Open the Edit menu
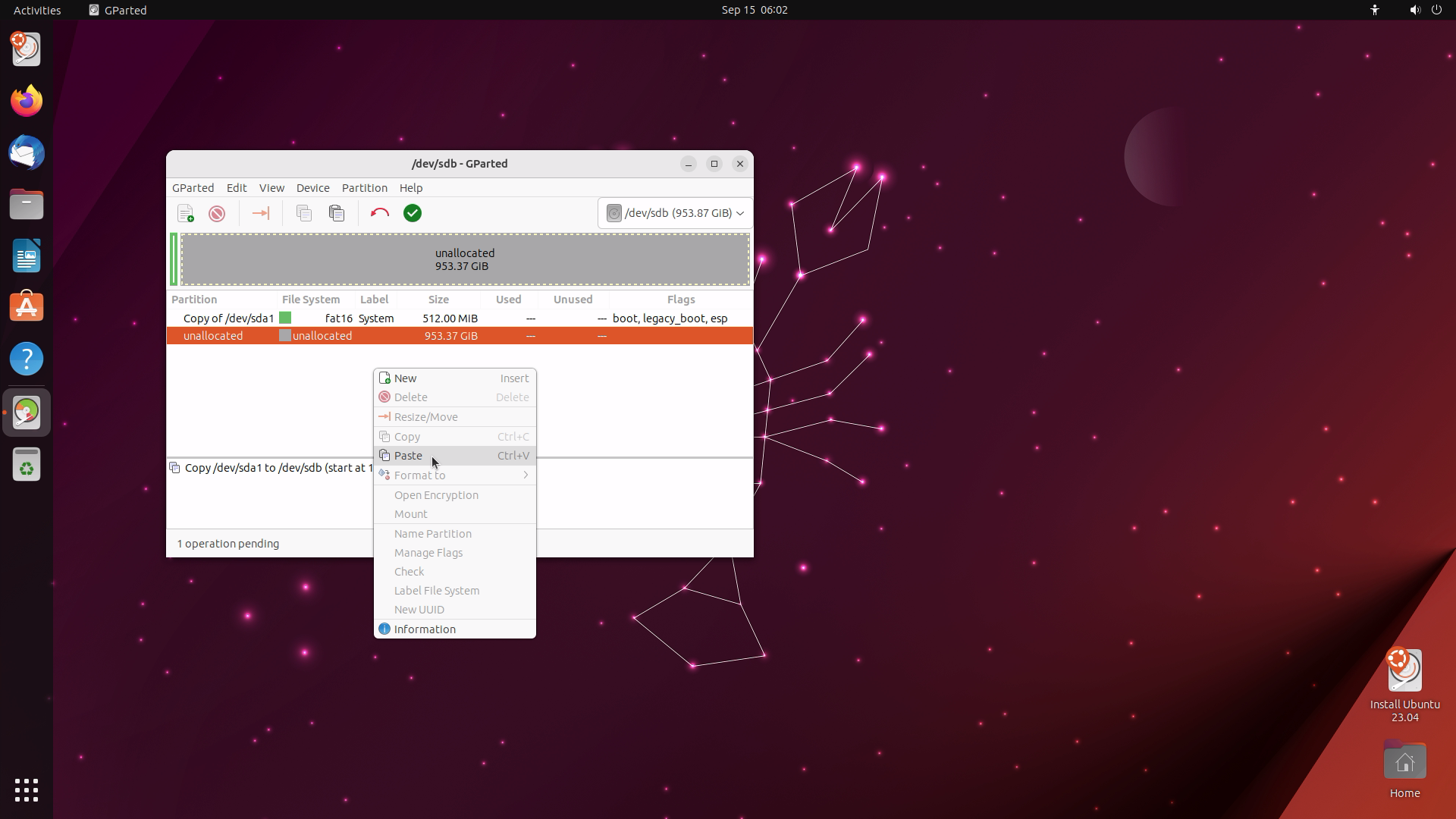1456x819 pixels. point(237,188)
